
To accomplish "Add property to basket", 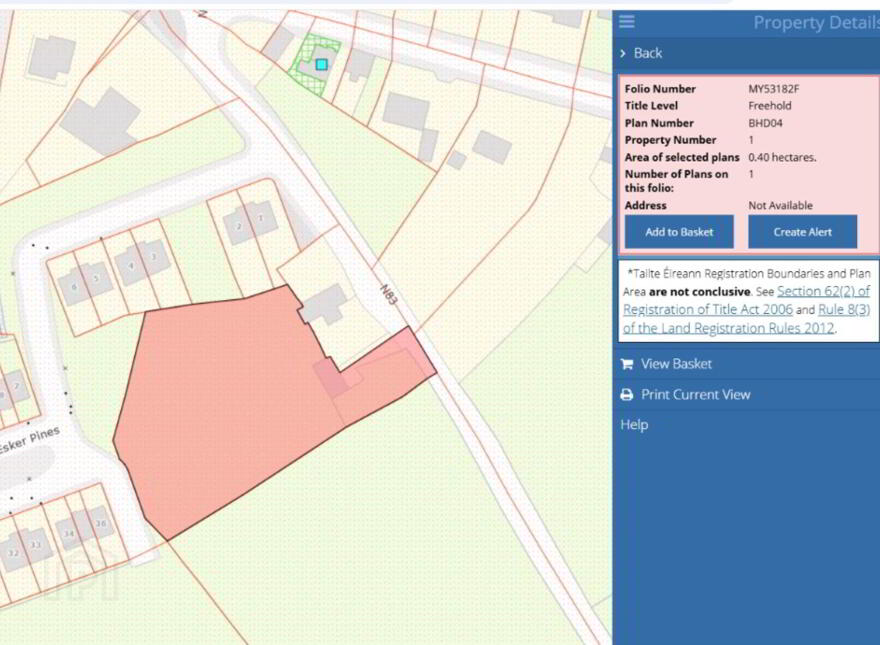I will [x=679, y=231].
